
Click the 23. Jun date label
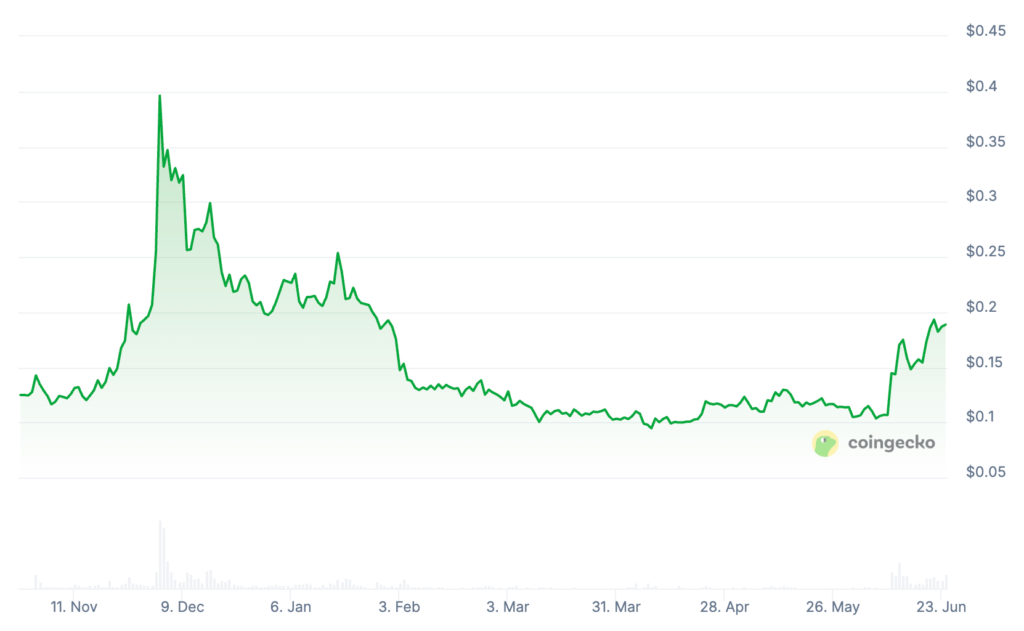941,607
